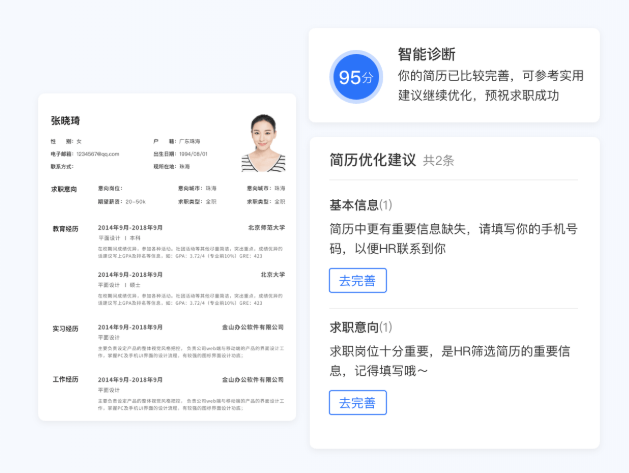Click the 95分 score circle
The image size is (629, 473).
tap(356, 77)
